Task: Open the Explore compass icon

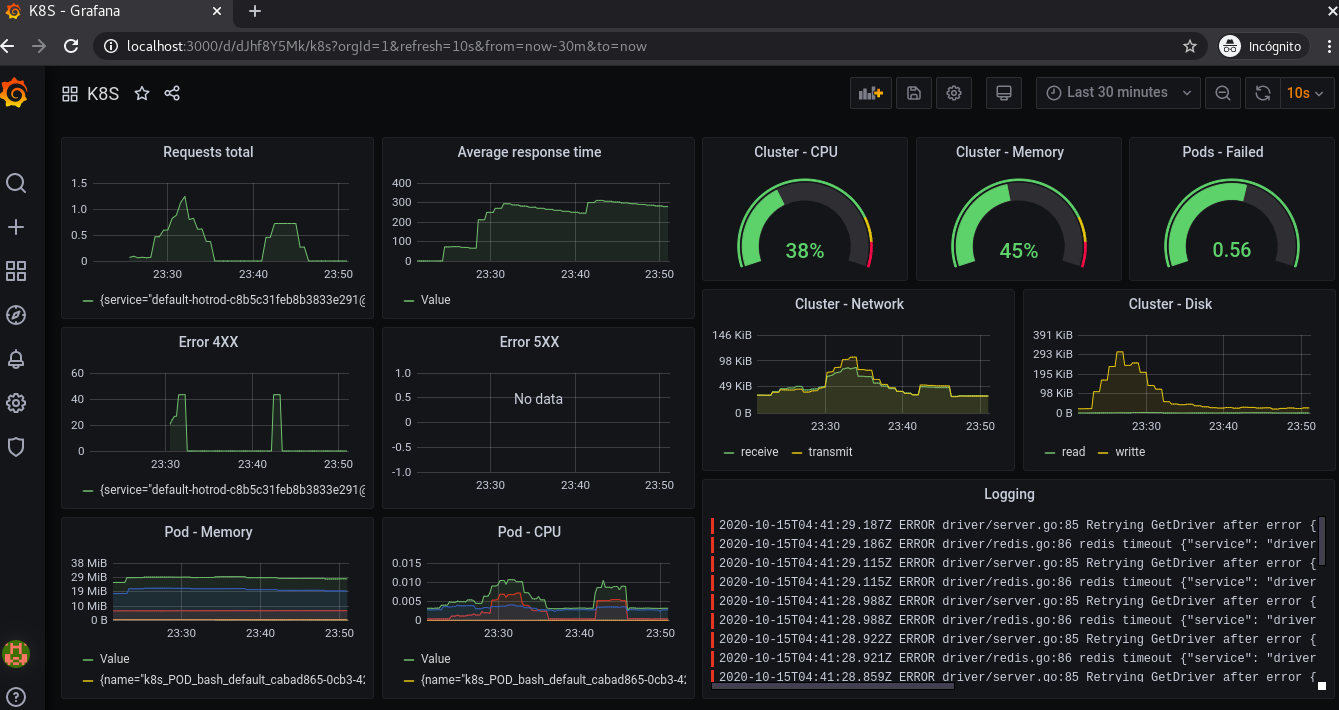Action: pyautogui.click(x=16, y=315)
